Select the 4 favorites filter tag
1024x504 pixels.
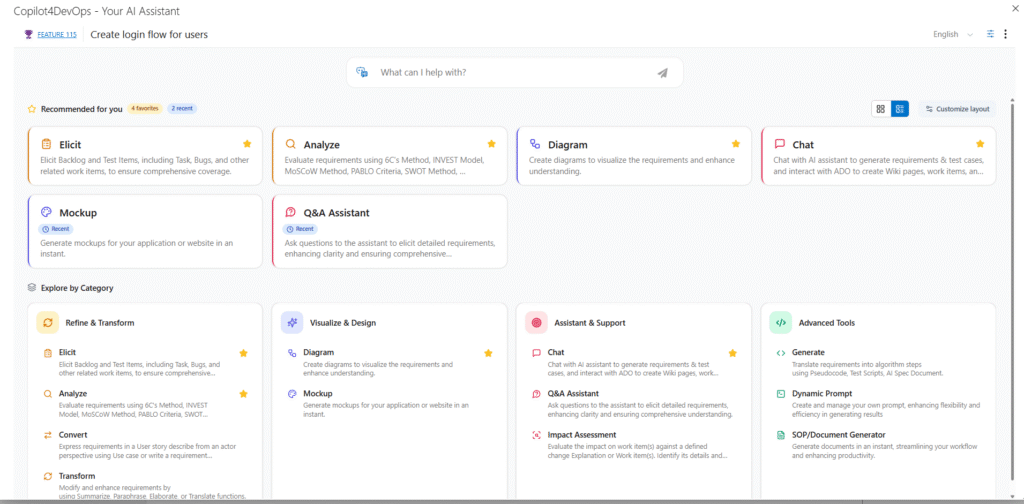click(x=145, y=109)
